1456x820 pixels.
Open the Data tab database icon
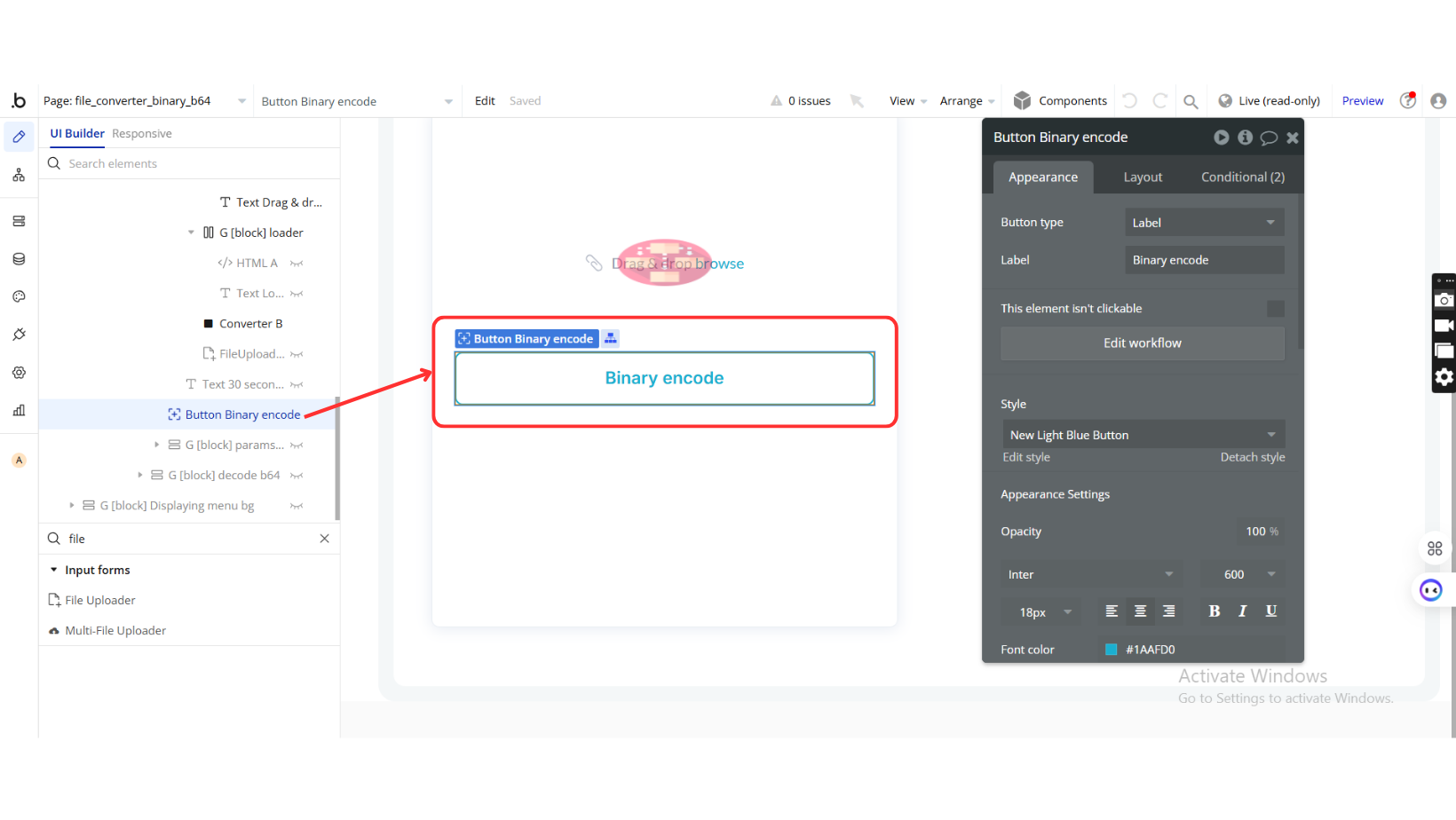[x=19, y=259]
